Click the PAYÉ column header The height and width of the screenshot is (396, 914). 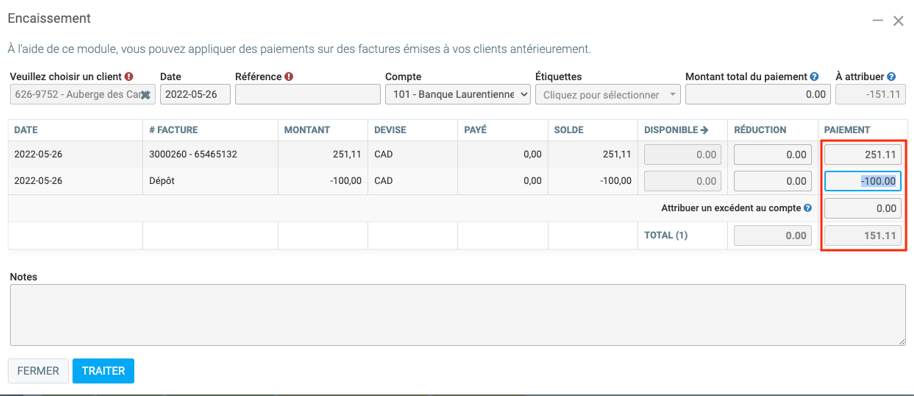[475, 130]
